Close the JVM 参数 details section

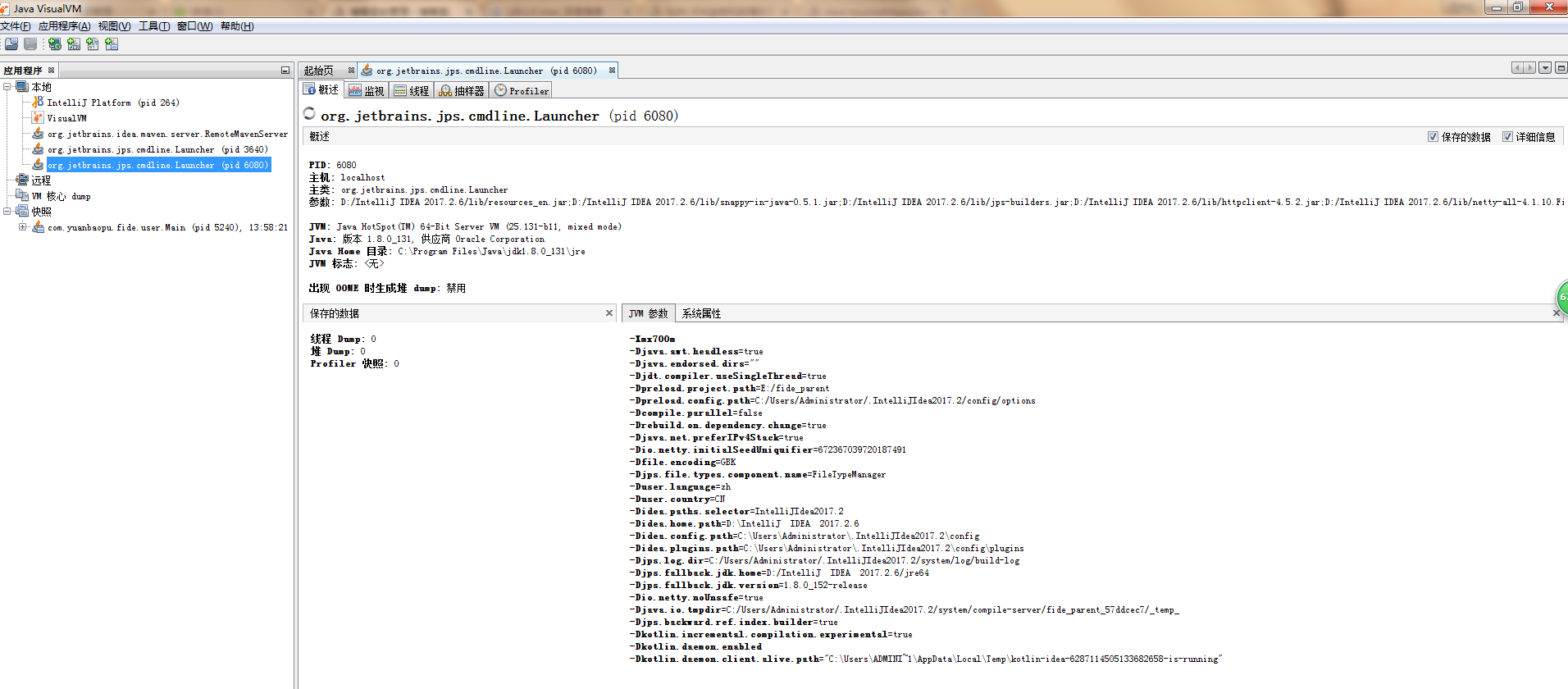point(1557,313)
